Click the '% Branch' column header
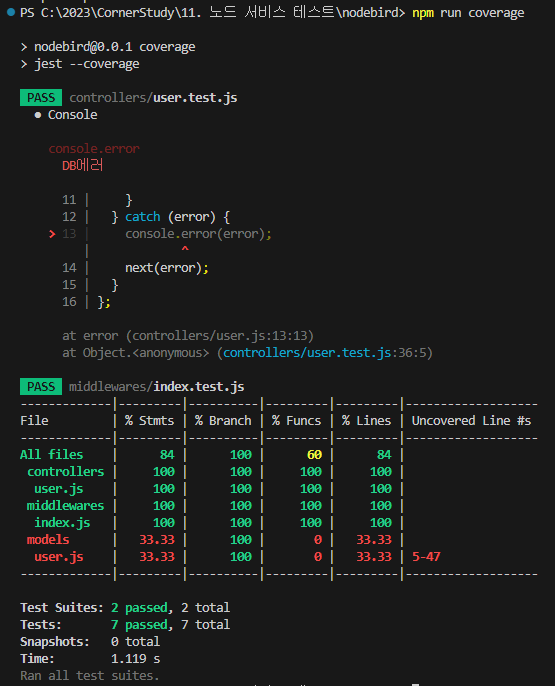 (x=223, y=421)
